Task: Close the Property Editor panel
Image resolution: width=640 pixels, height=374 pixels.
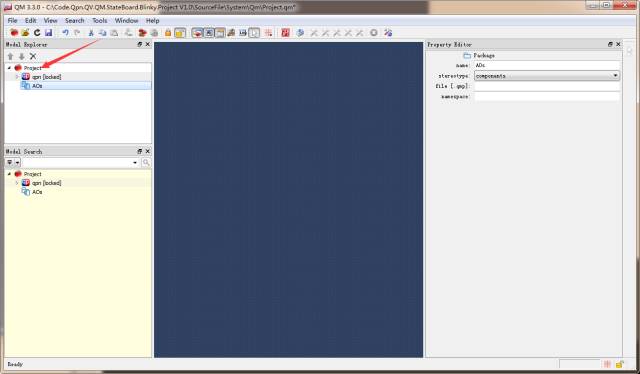Action: tap(618, 44)
